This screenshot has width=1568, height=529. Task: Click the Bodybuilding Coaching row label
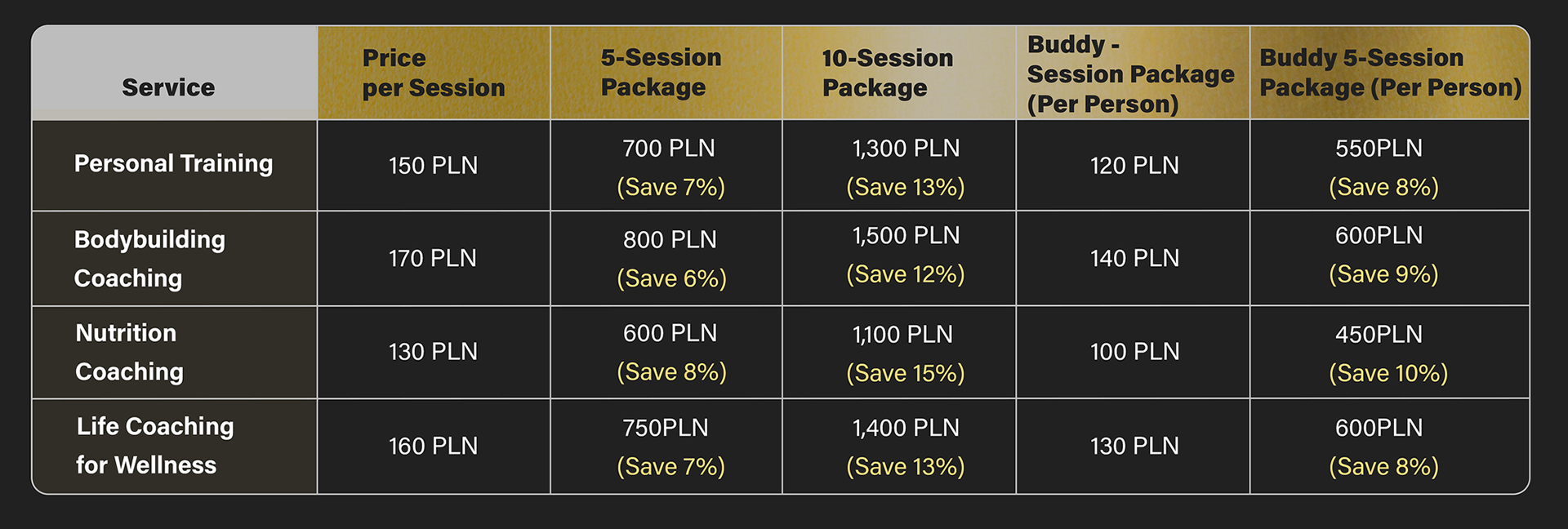click(x=149, y=259)
